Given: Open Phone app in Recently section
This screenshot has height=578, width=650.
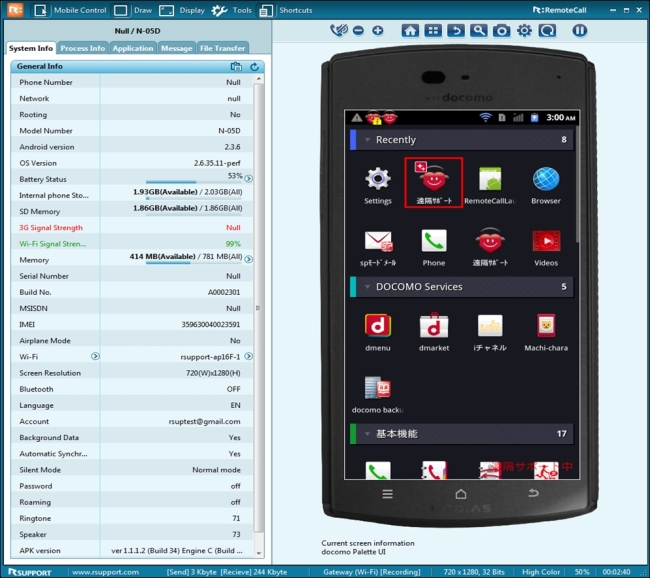Looking at the screenshot, I should (434, 247).
